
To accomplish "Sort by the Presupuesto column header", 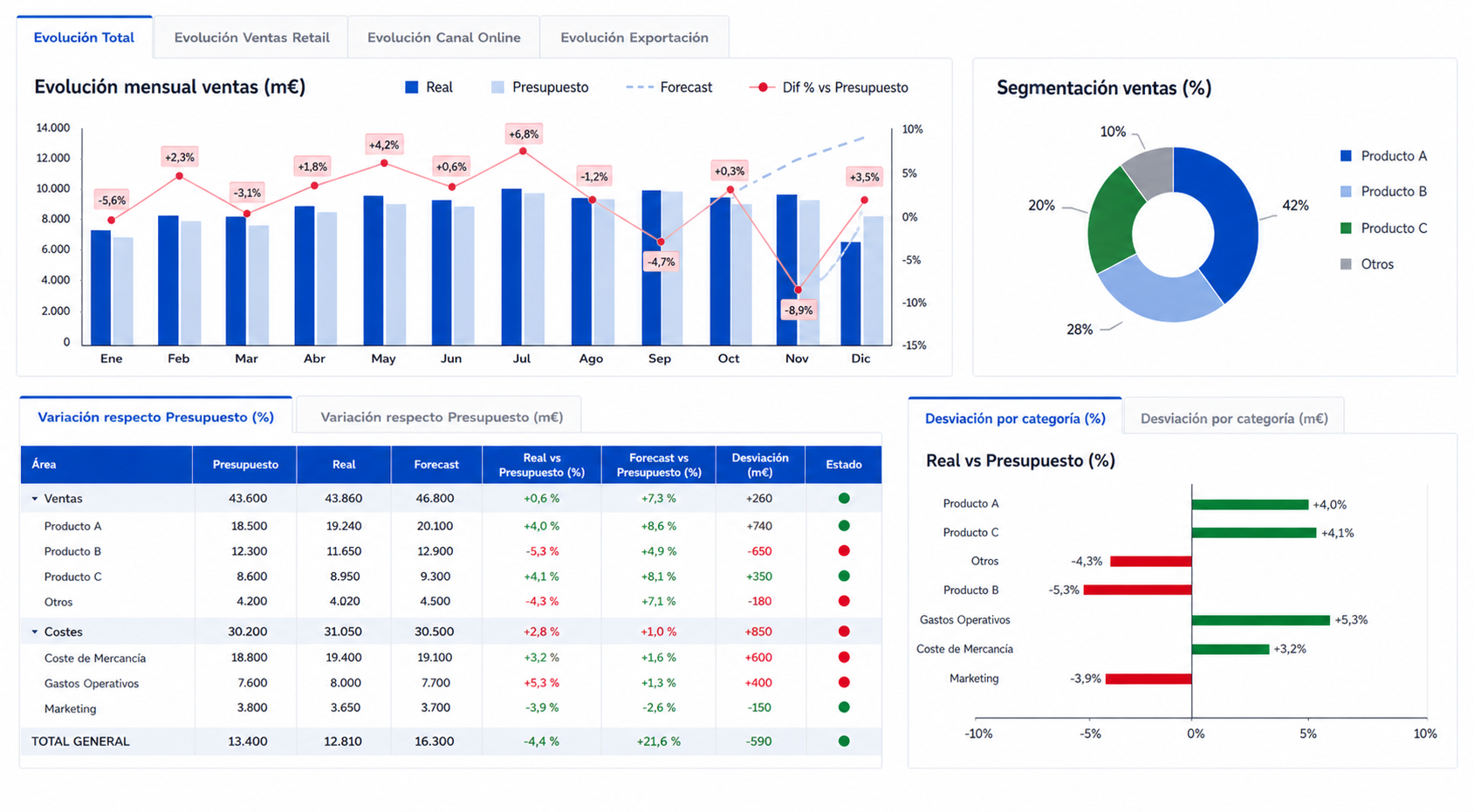I will tap(245, 465).
